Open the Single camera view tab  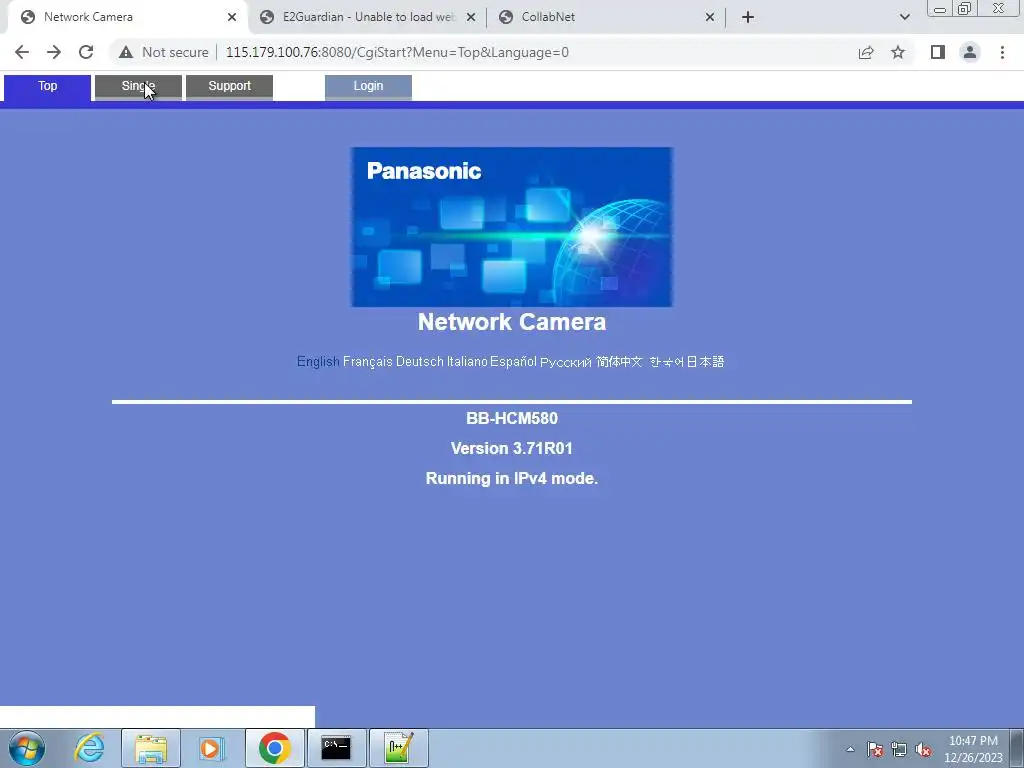[x=138, y=87]
